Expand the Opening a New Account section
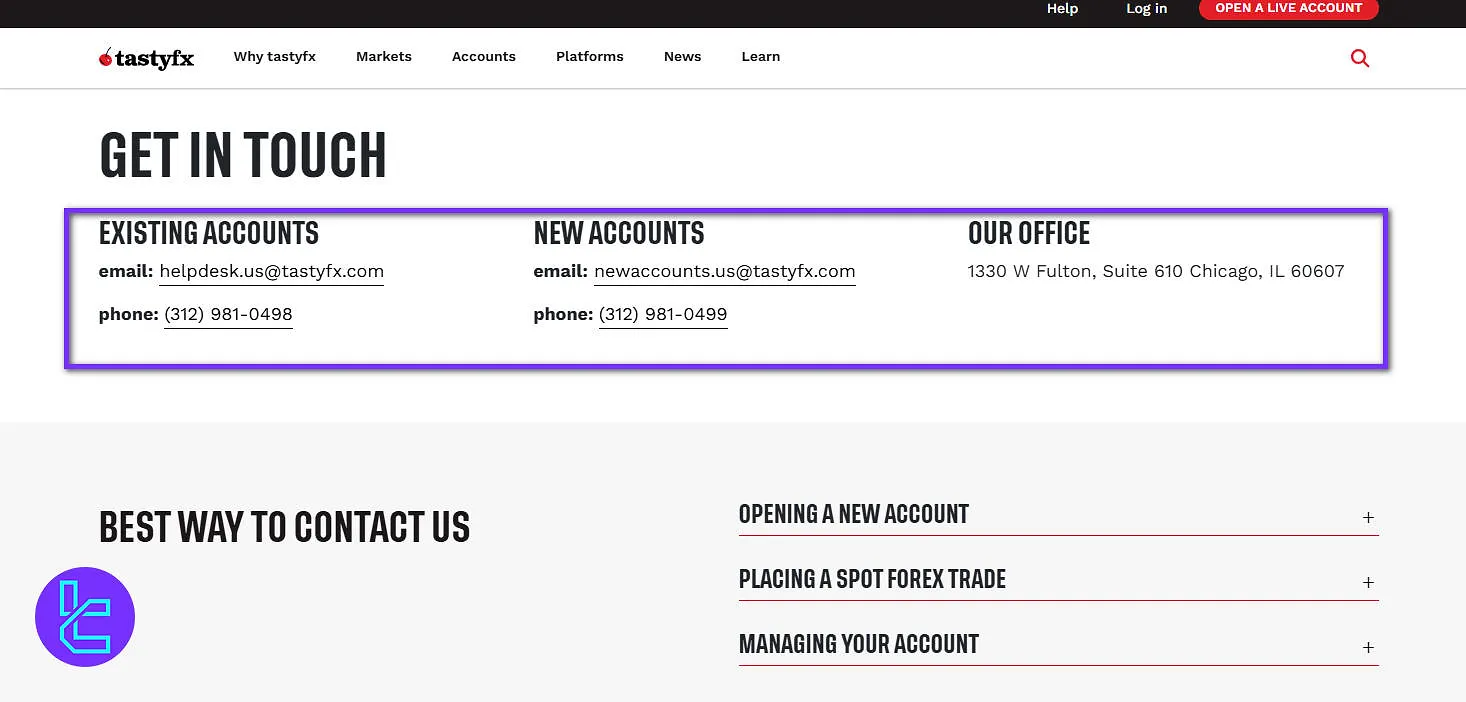Viewport: 1466px width, 702px height. 1368,517
